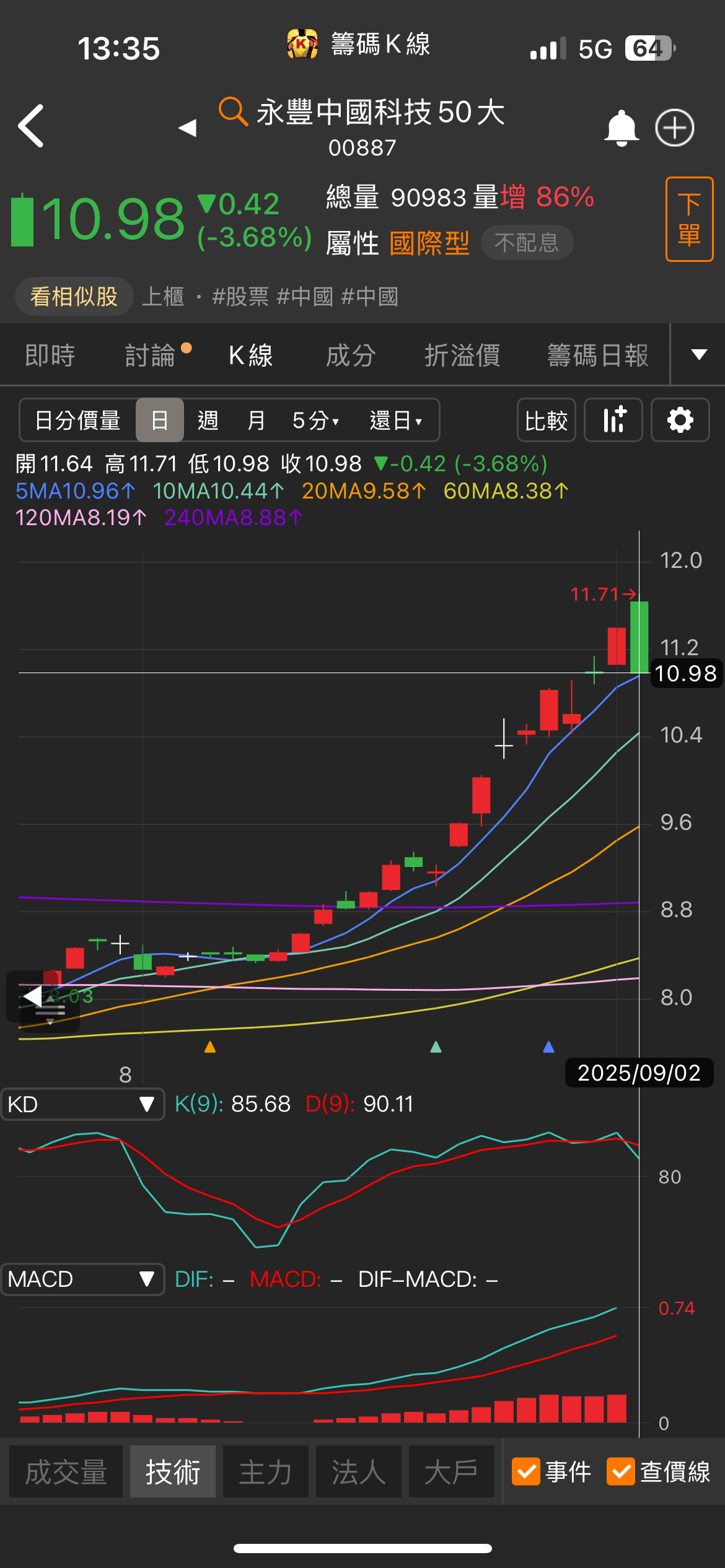Image resolution: width=725 pixels, height=1568 pixels.
Task: Switch to the 籌碼日報 tab
Action: click(x=597, y=355)
